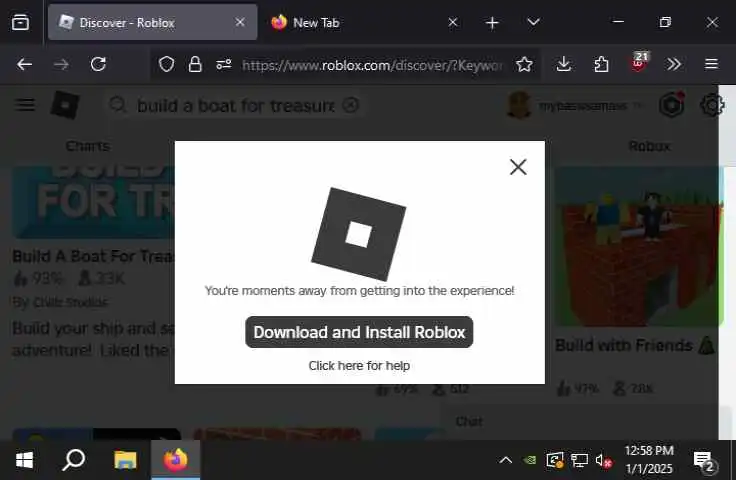Open a new browser tab

[x=492, y=23]
